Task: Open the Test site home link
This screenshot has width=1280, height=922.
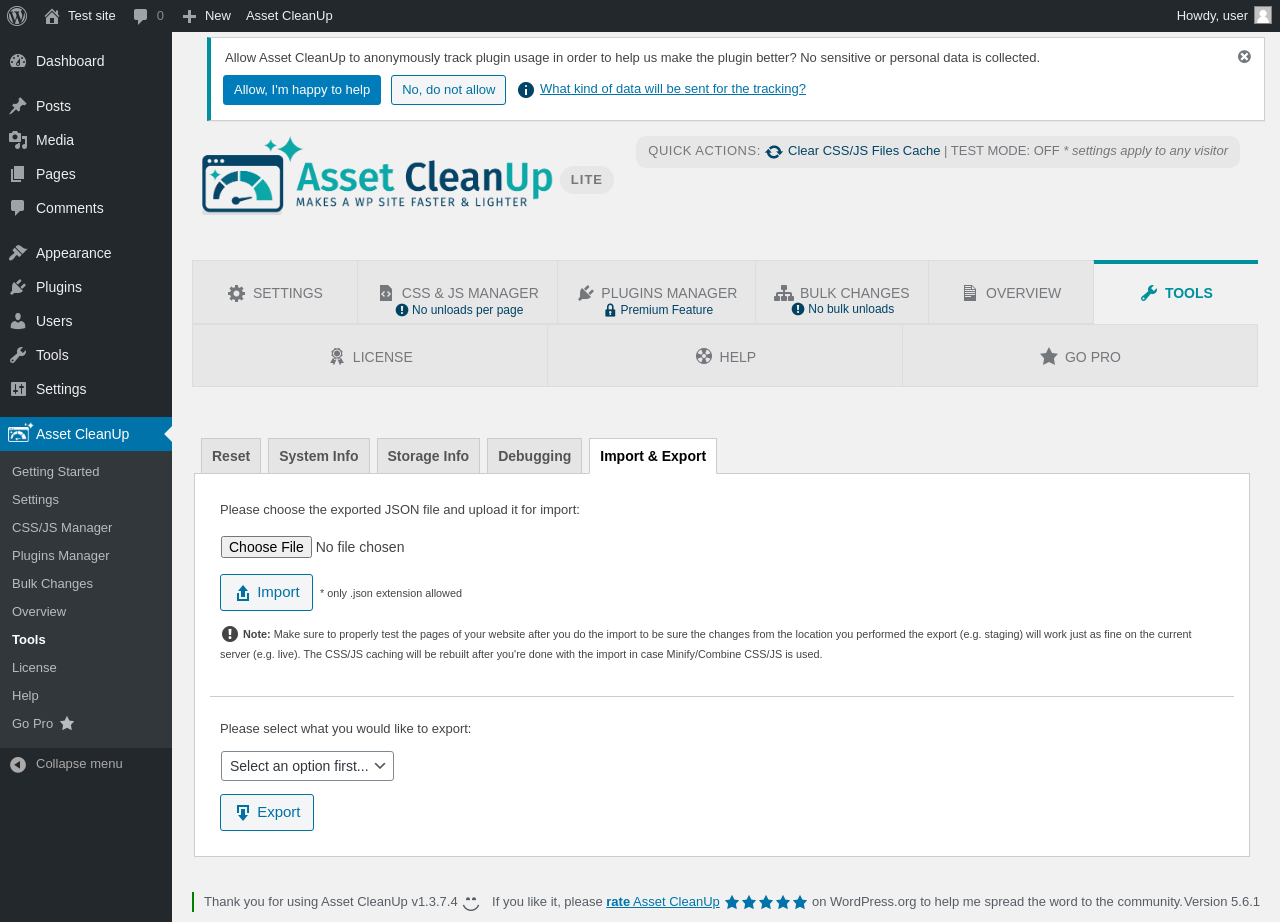Action: (80, 15)
